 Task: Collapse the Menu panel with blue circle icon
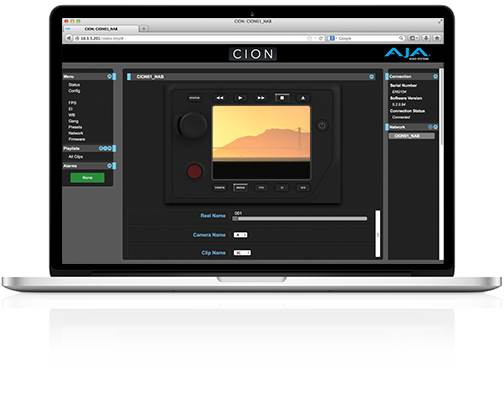[x=109, y=77]
